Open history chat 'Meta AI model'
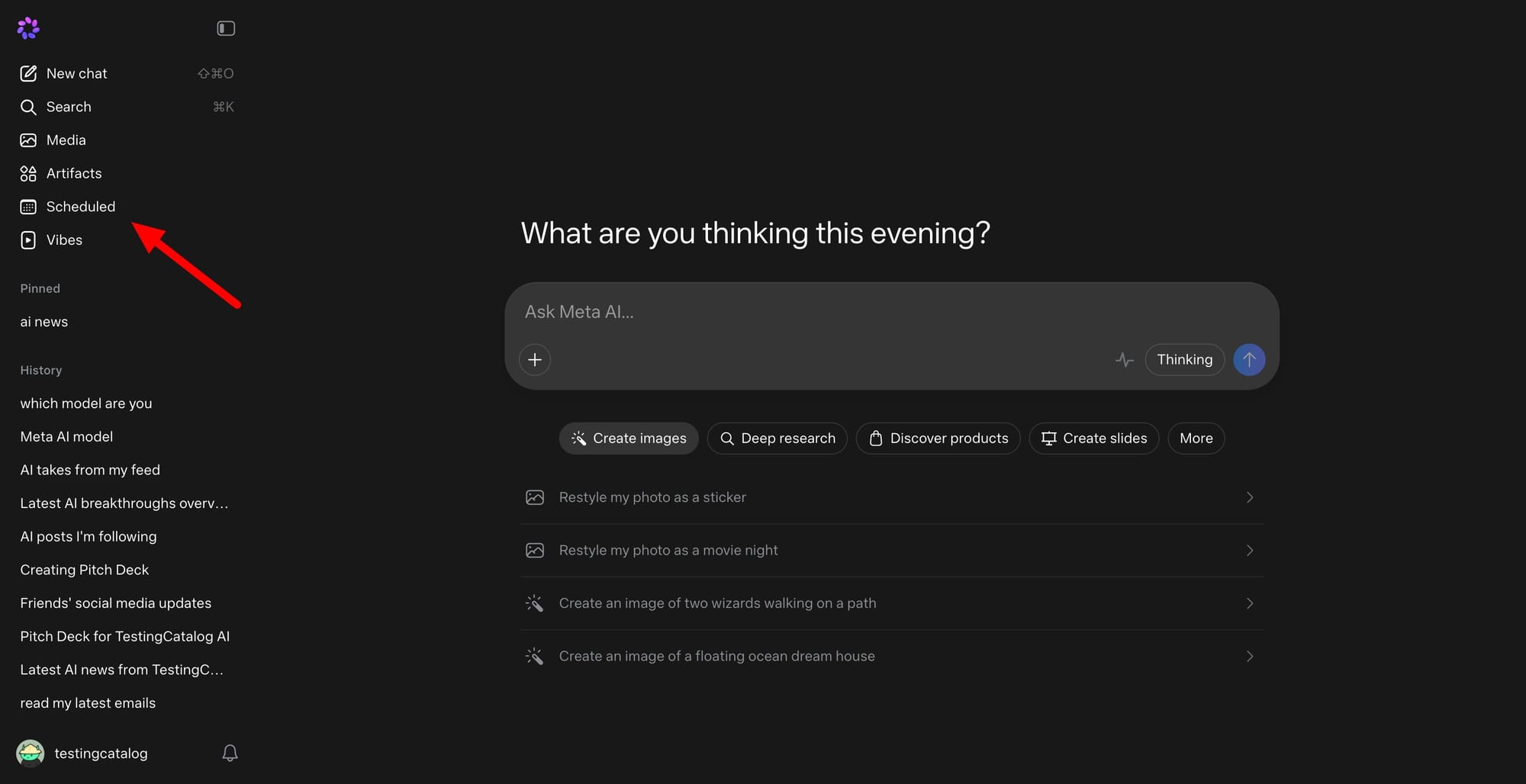Image resolution: width=1526 pixels, height=784 pixels. click(x=66, y=437)
